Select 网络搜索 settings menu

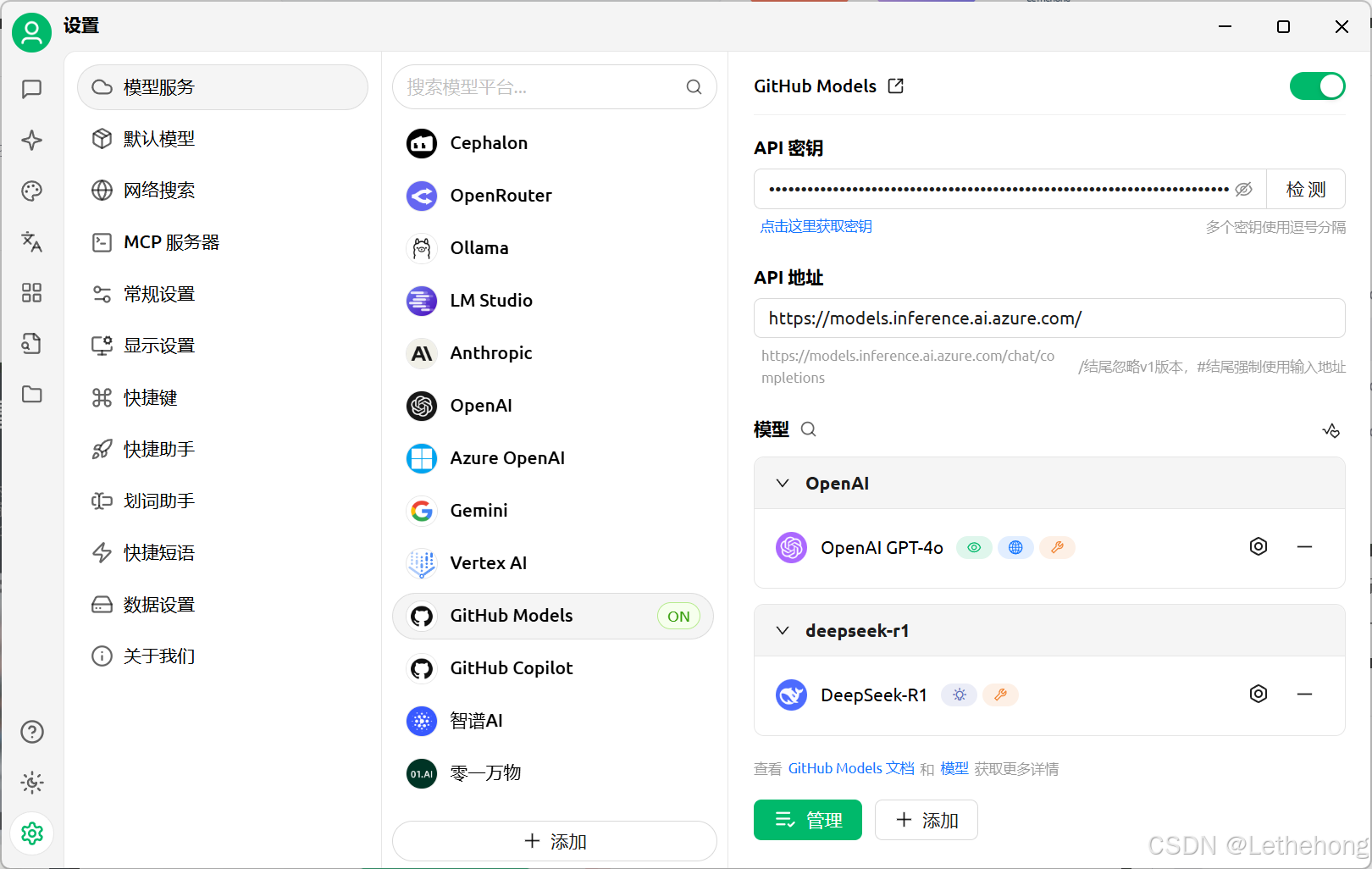[x=223, y=191]
